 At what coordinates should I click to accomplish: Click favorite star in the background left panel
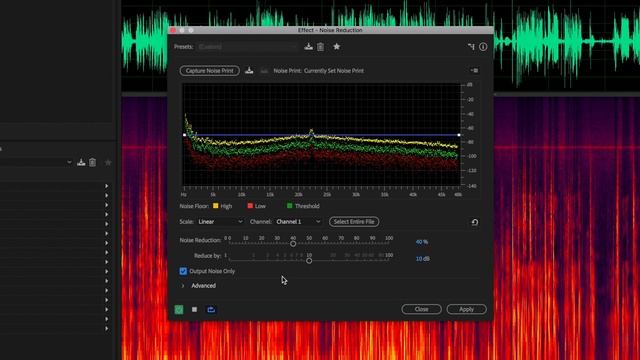[108, 162]
